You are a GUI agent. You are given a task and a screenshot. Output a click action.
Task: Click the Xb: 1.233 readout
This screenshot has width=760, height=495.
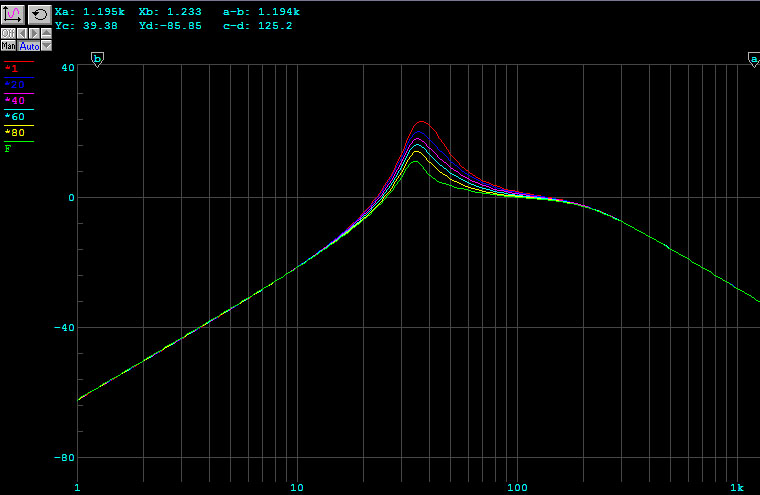(x=170, y=12)
